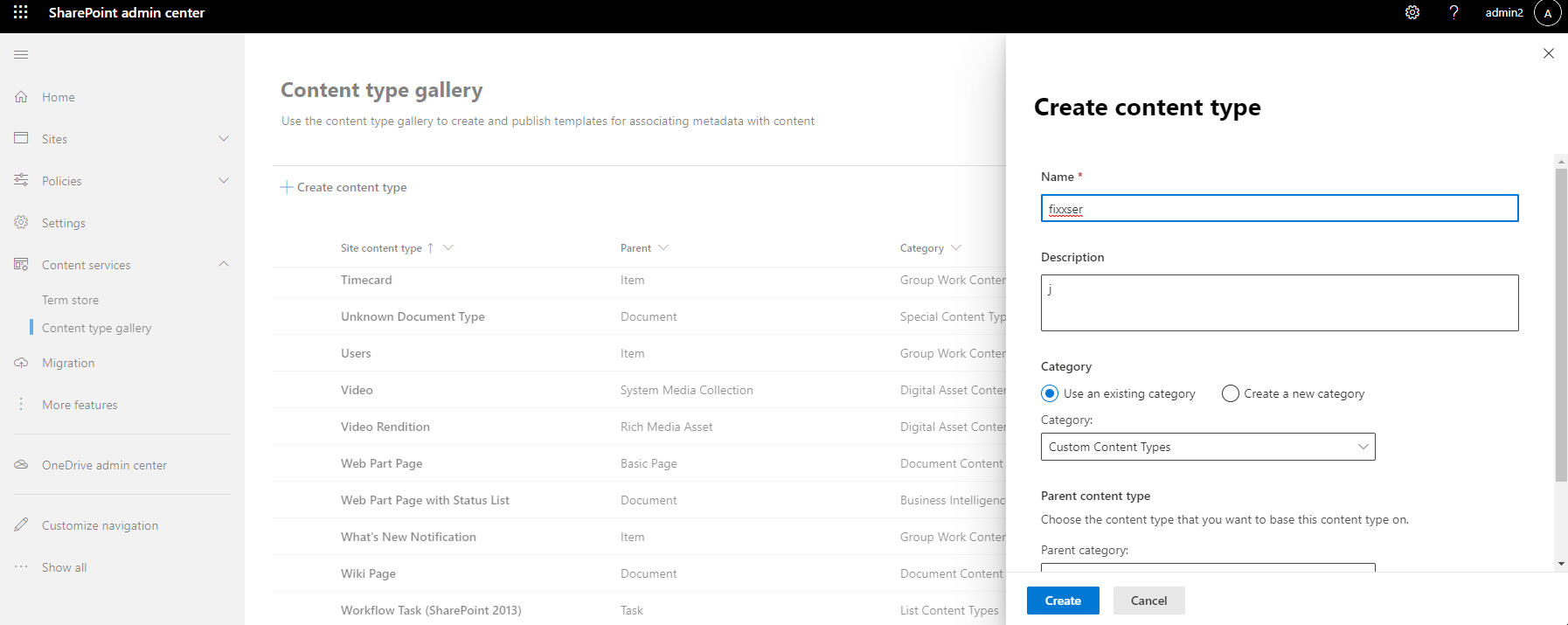
Task: Open the Help question mark icon
Action: [1454, 12]
